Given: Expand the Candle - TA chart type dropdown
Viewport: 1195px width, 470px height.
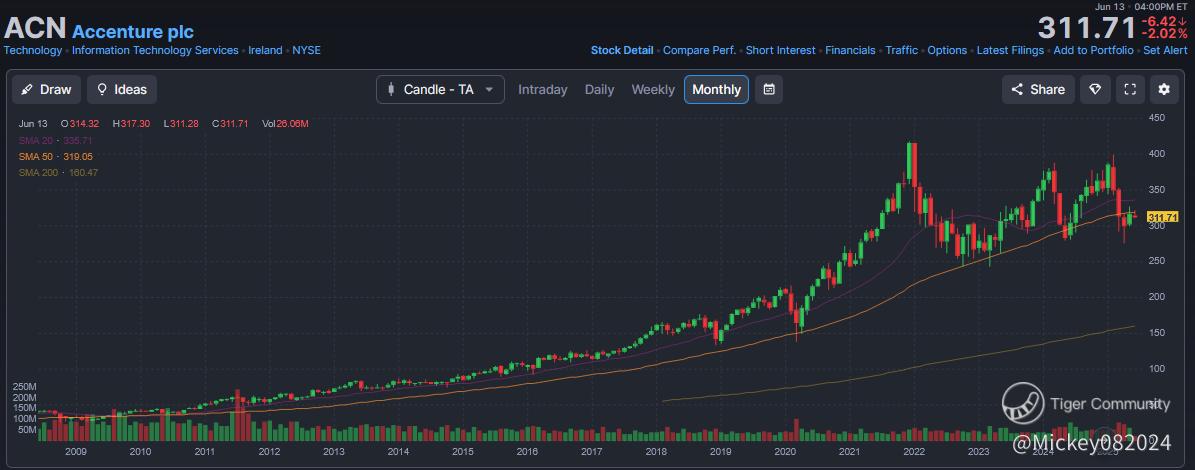Looking at the screenshot, I should coord(440,89).
